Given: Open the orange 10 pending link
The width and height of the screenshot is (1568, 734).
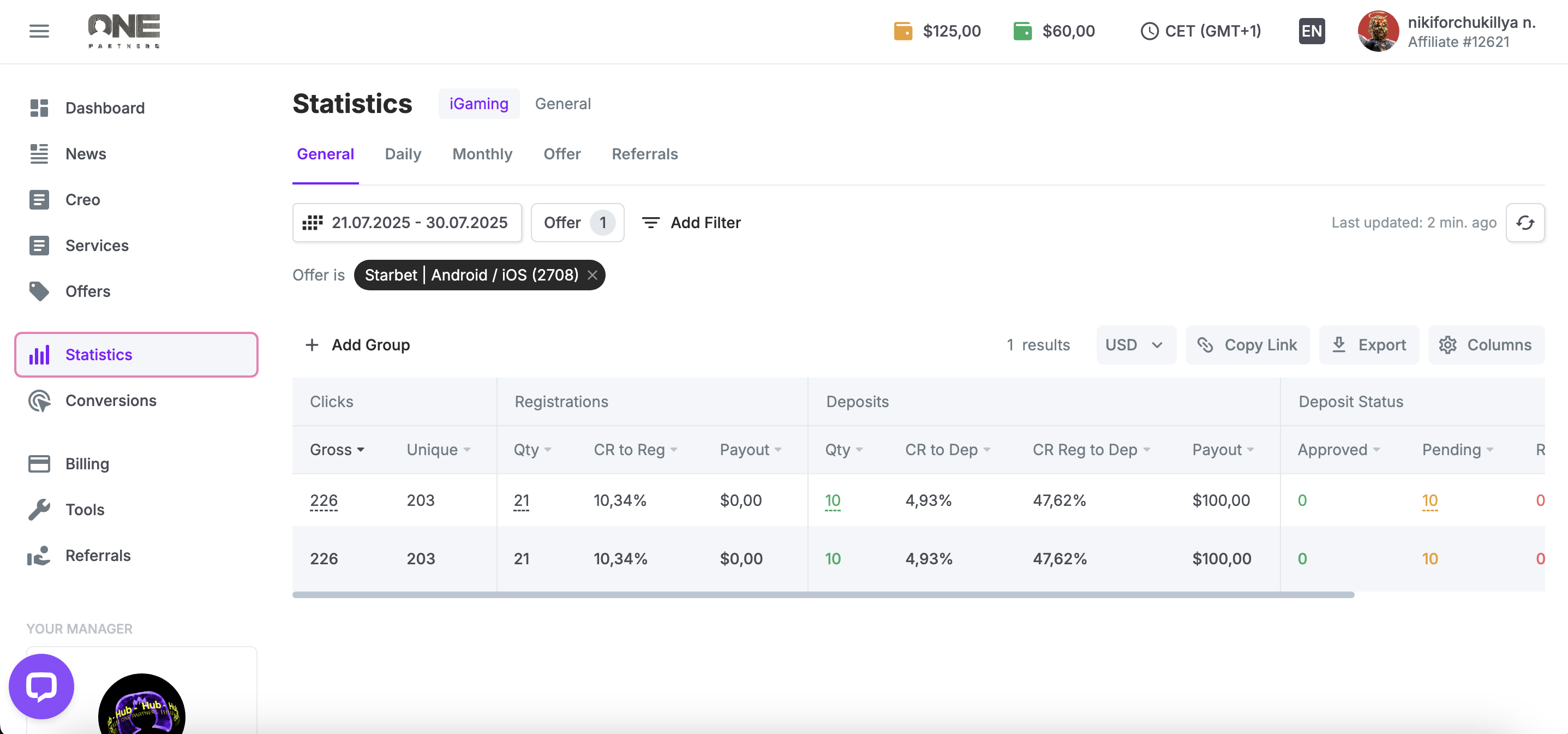Looking at the screenshot, I should [x=1430, y=500].
